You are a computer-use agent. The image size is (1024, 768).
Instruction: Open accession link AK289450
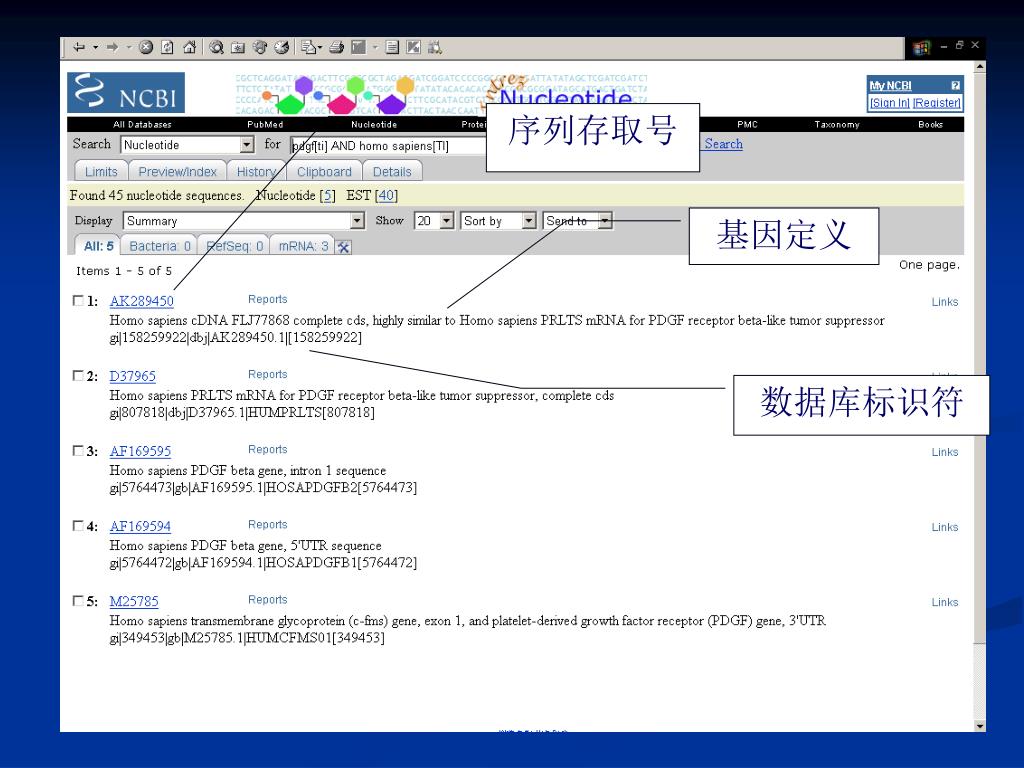pos(142,301)
